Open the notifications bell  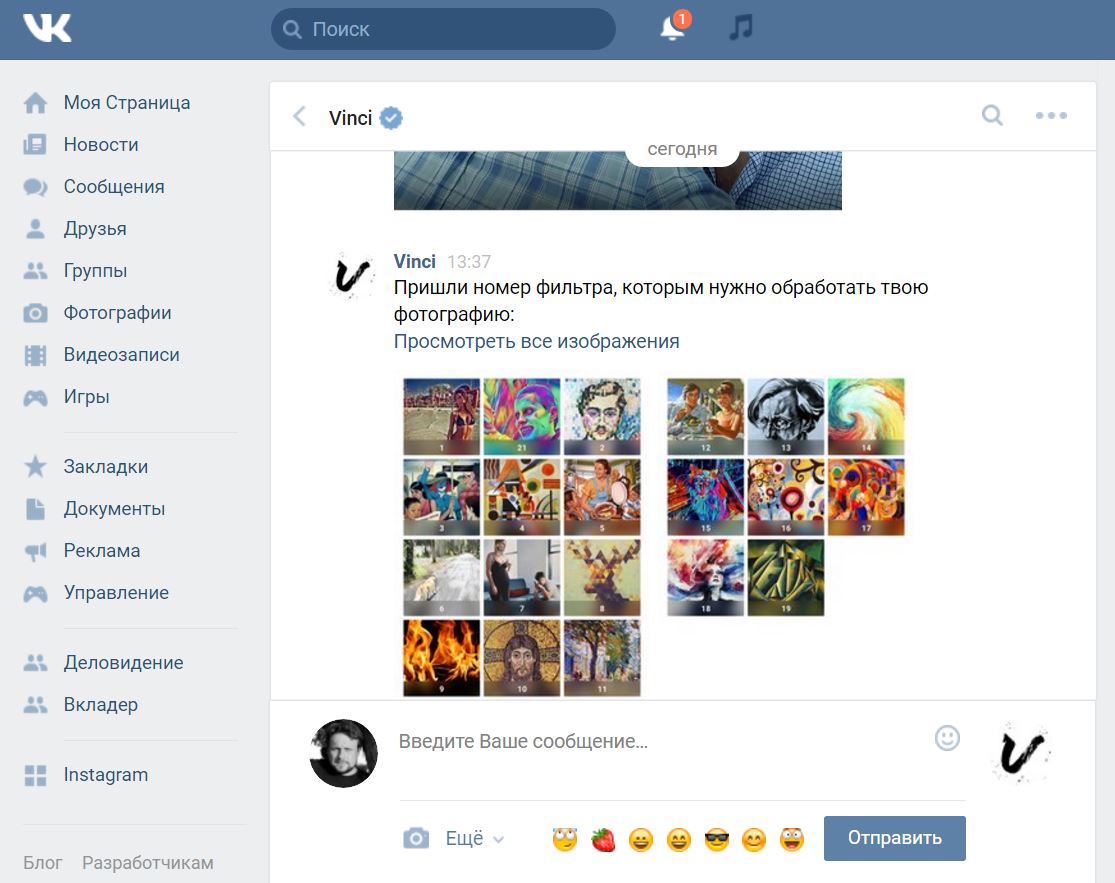point(673,28)
